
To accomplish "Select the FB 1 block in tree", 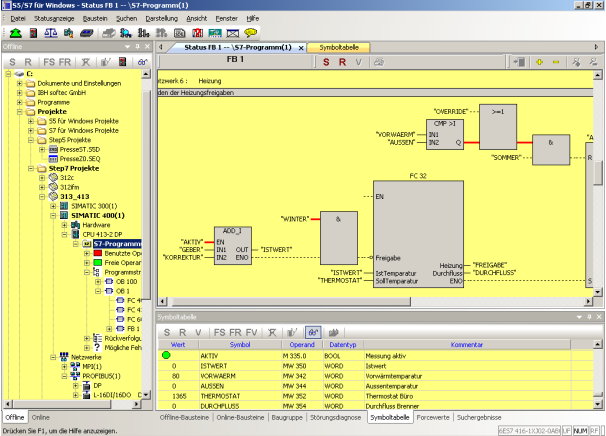I will (133, 329).
